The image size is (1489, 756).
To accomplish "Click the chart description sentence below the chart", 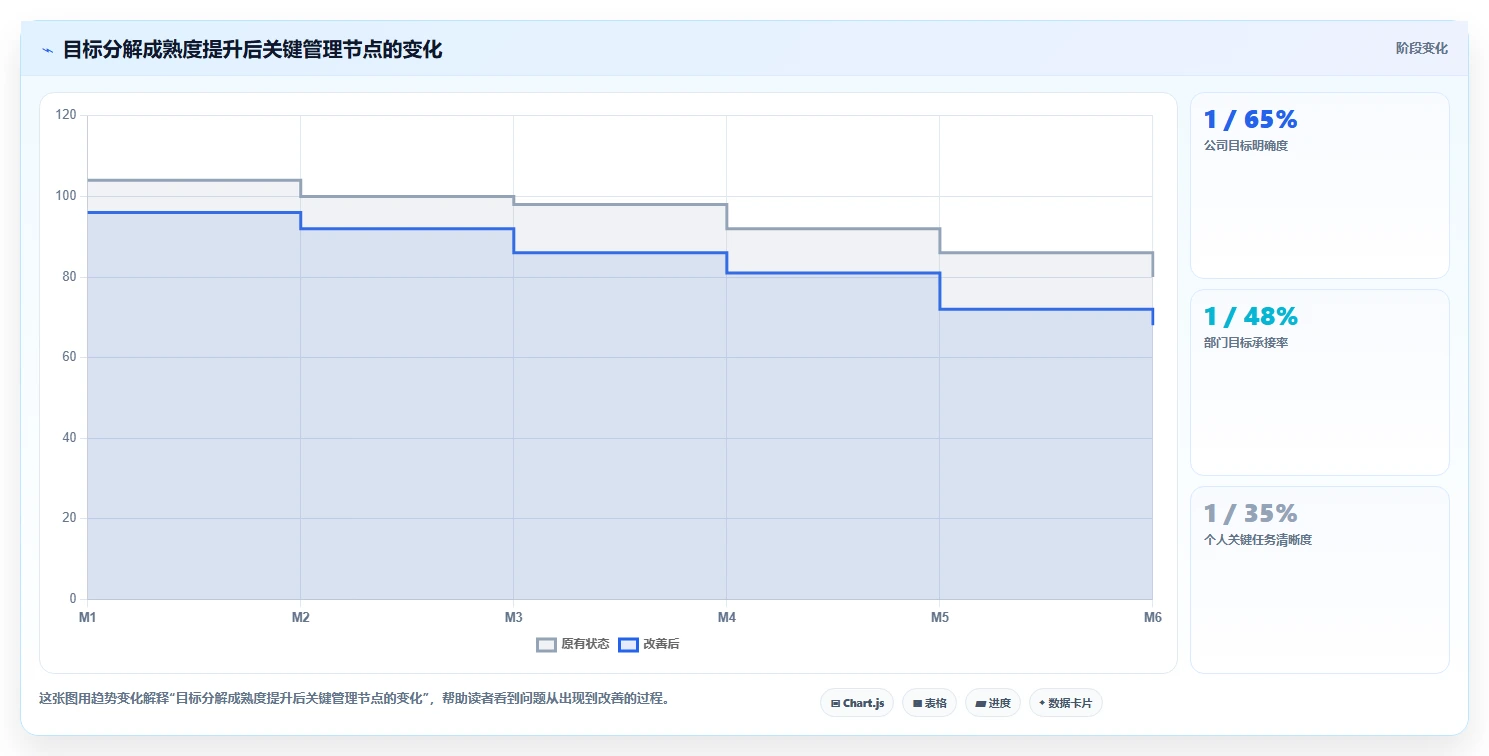I will (x=354, y=698).
